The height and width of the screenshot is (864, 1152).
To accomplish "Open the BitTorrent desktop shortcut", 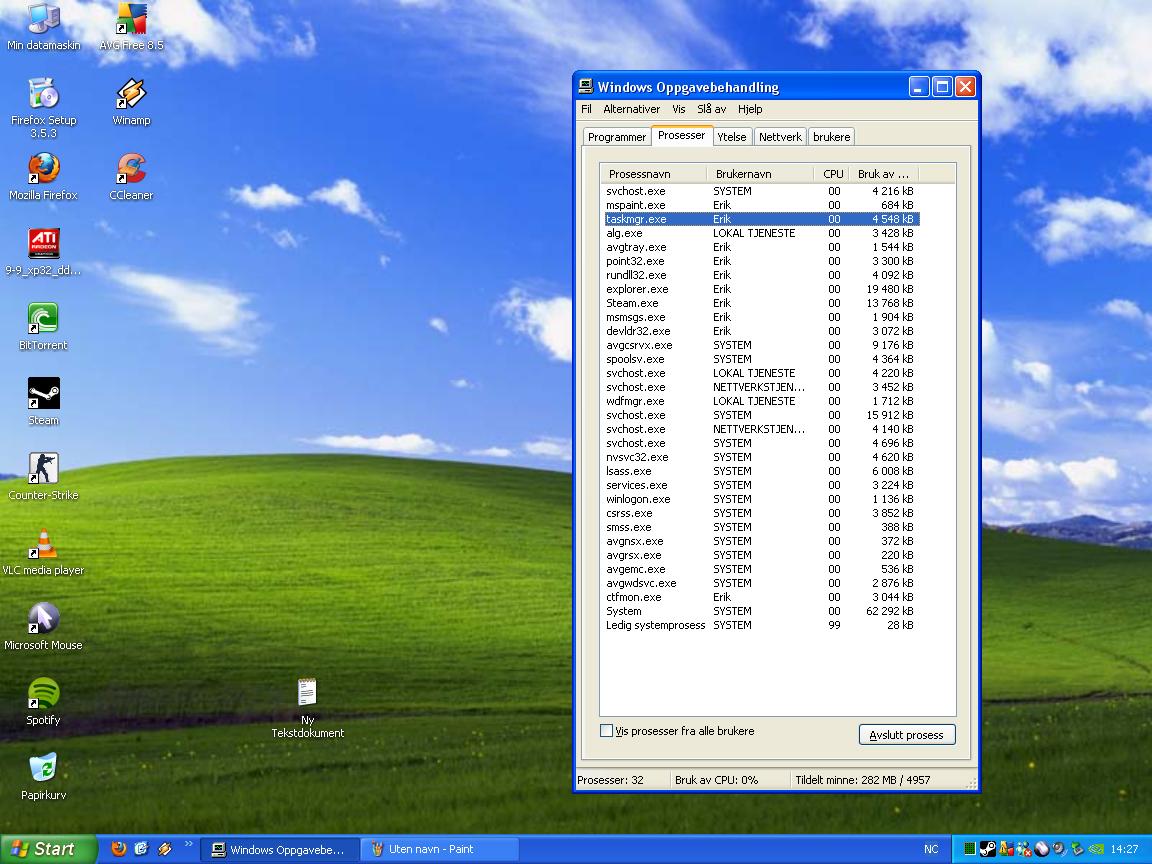I will click(x=43, y=326).
